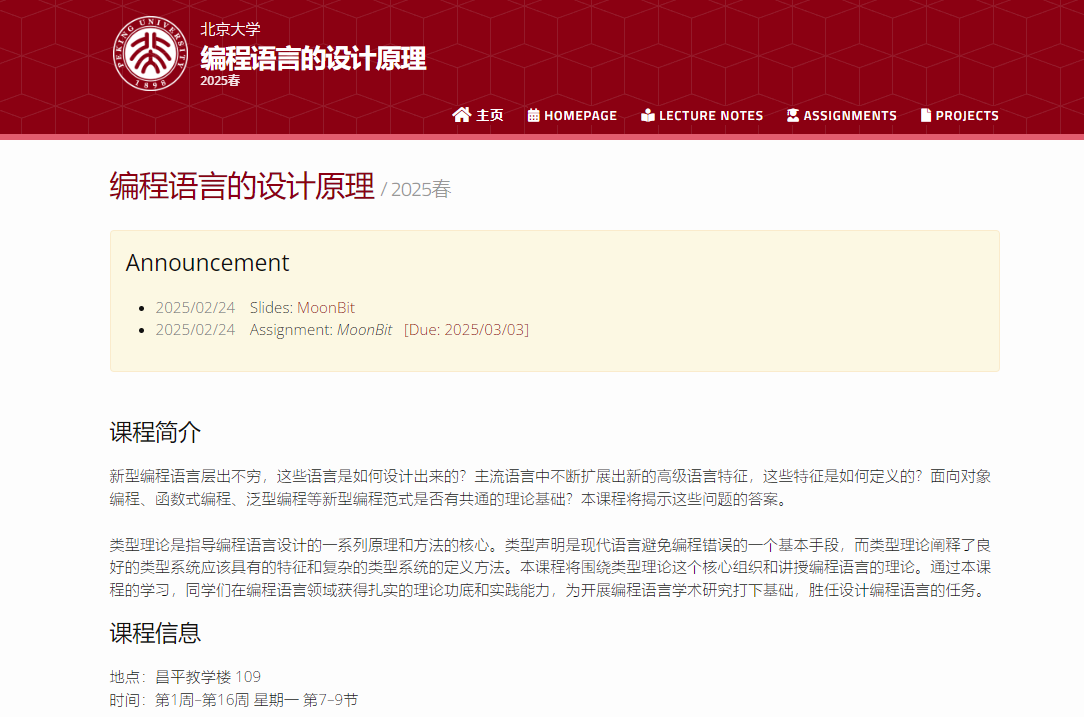This screenshot has width=1084, height=717.
Task: Click the icon beside ASSIGNMENTS
Action: click(x=793, y=115)
